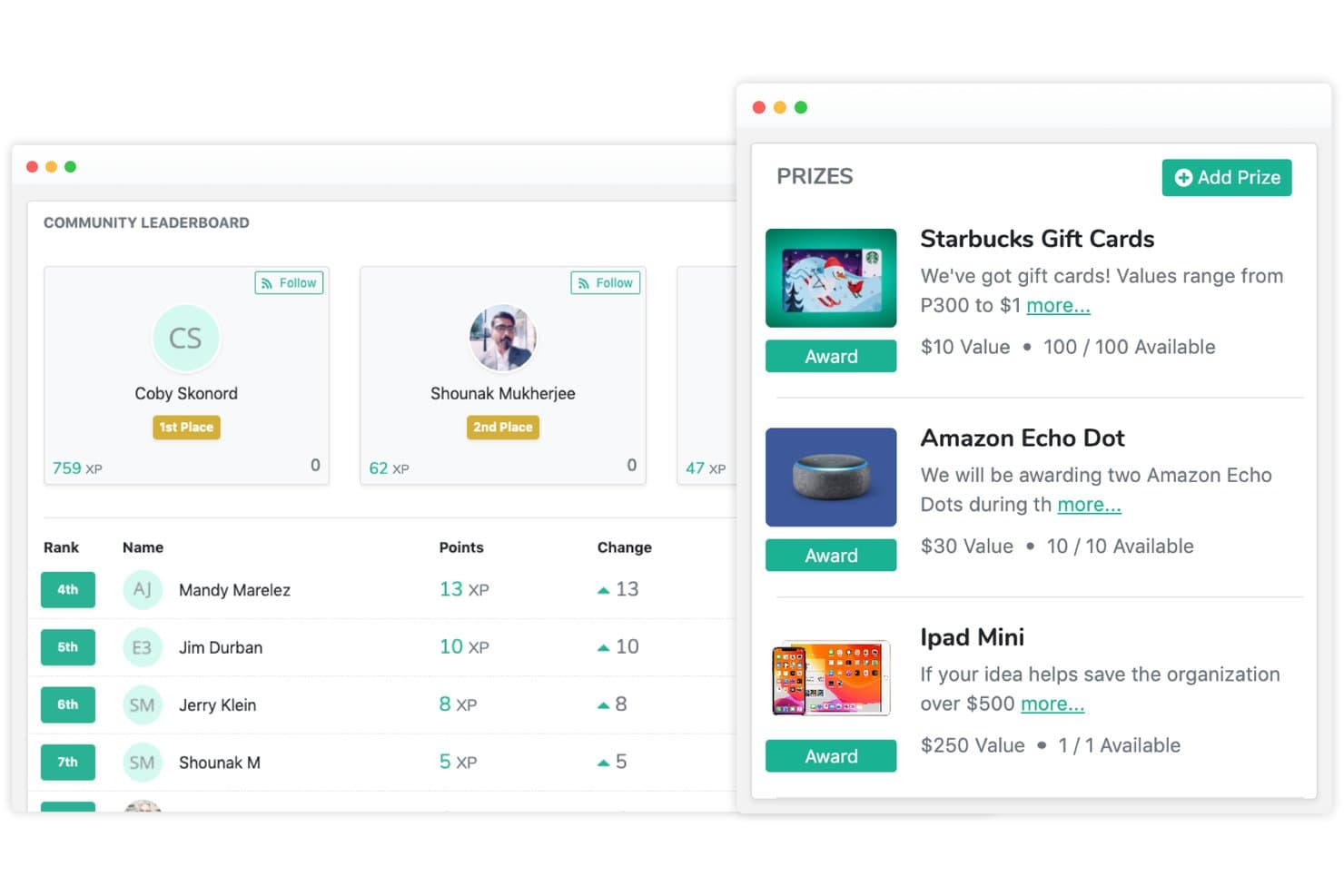Image resolution: width=1344 pixels, height=896 pixels.
Task: Award the Ipad Mini prize
Action: tap(830, 756)
